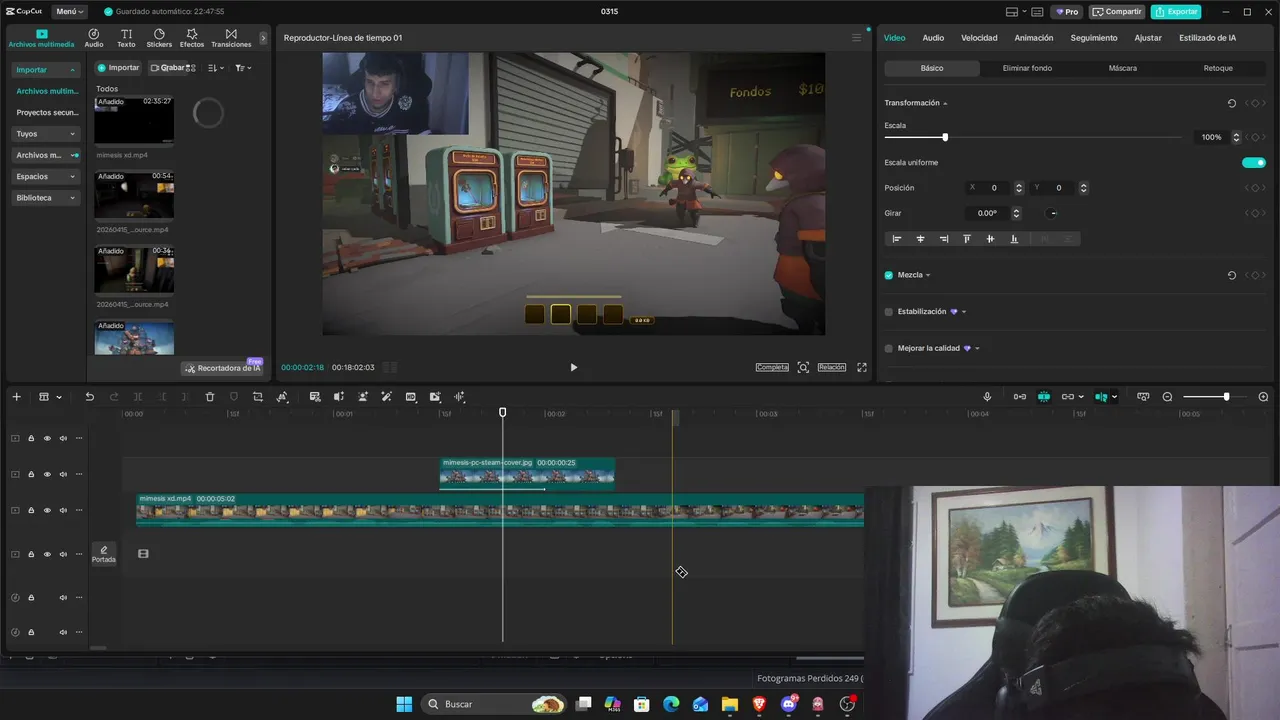Uncheck the Mezcla checkbox

(x=889, y=275)
